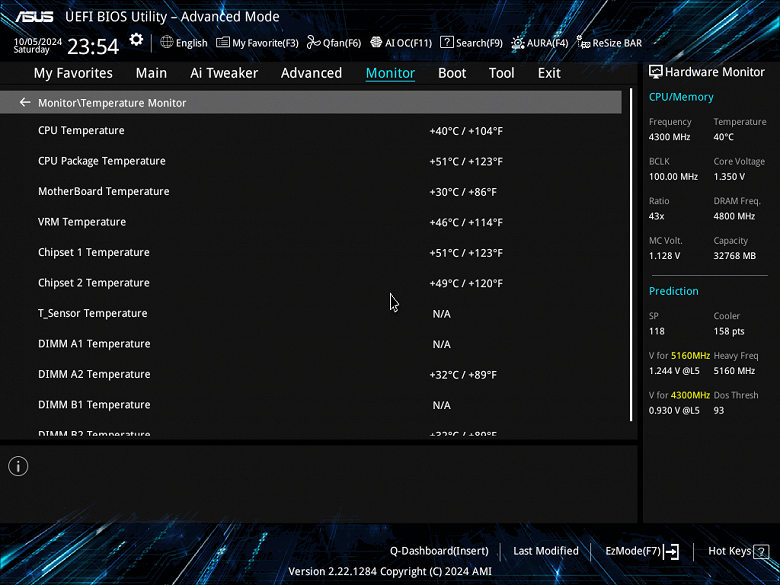Viewport: 780px width, 585px height.
Task: Click Dos Thresh value 93
Action: click(719, 410)
